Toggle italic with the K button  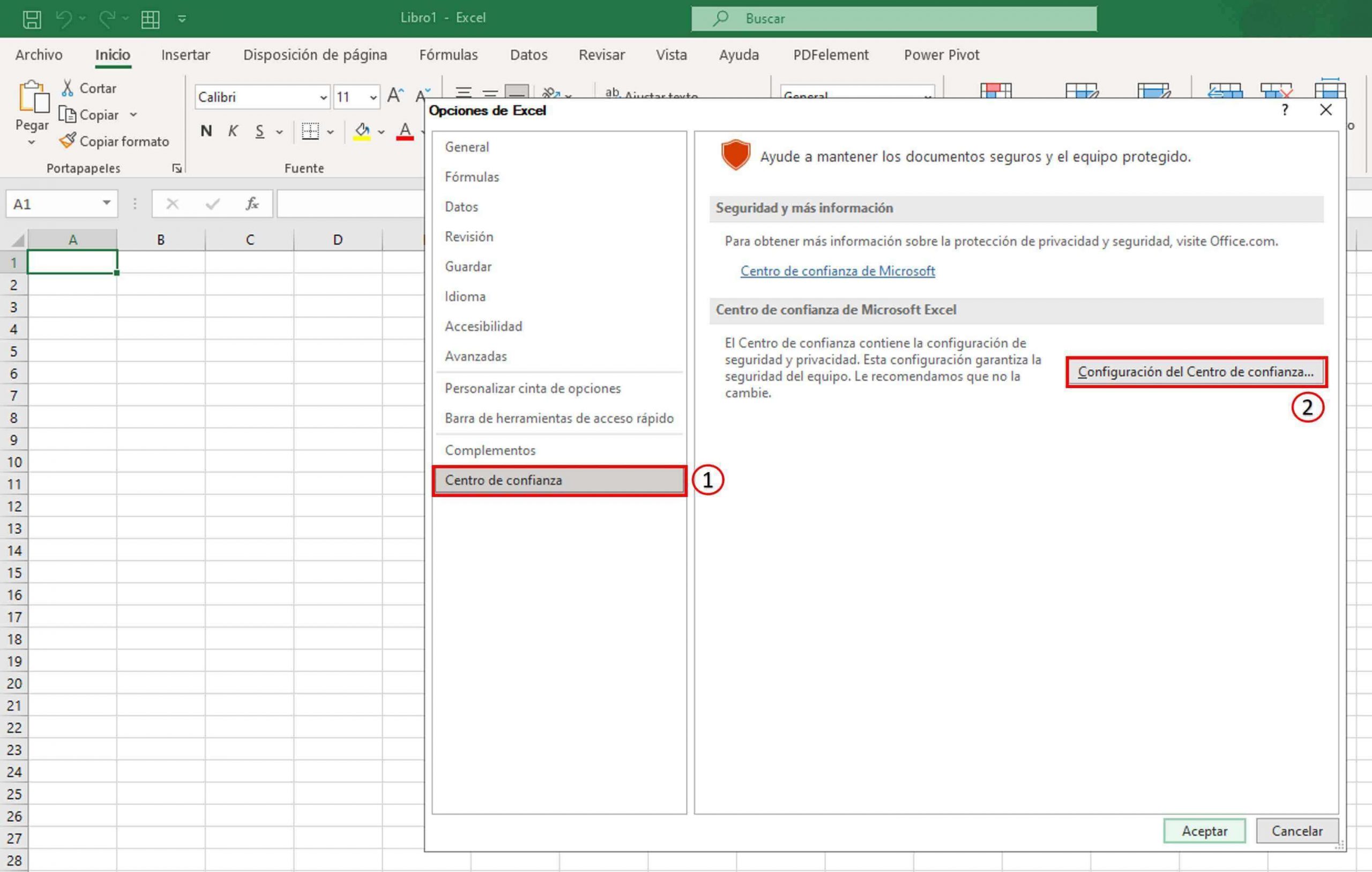[233, 131]
